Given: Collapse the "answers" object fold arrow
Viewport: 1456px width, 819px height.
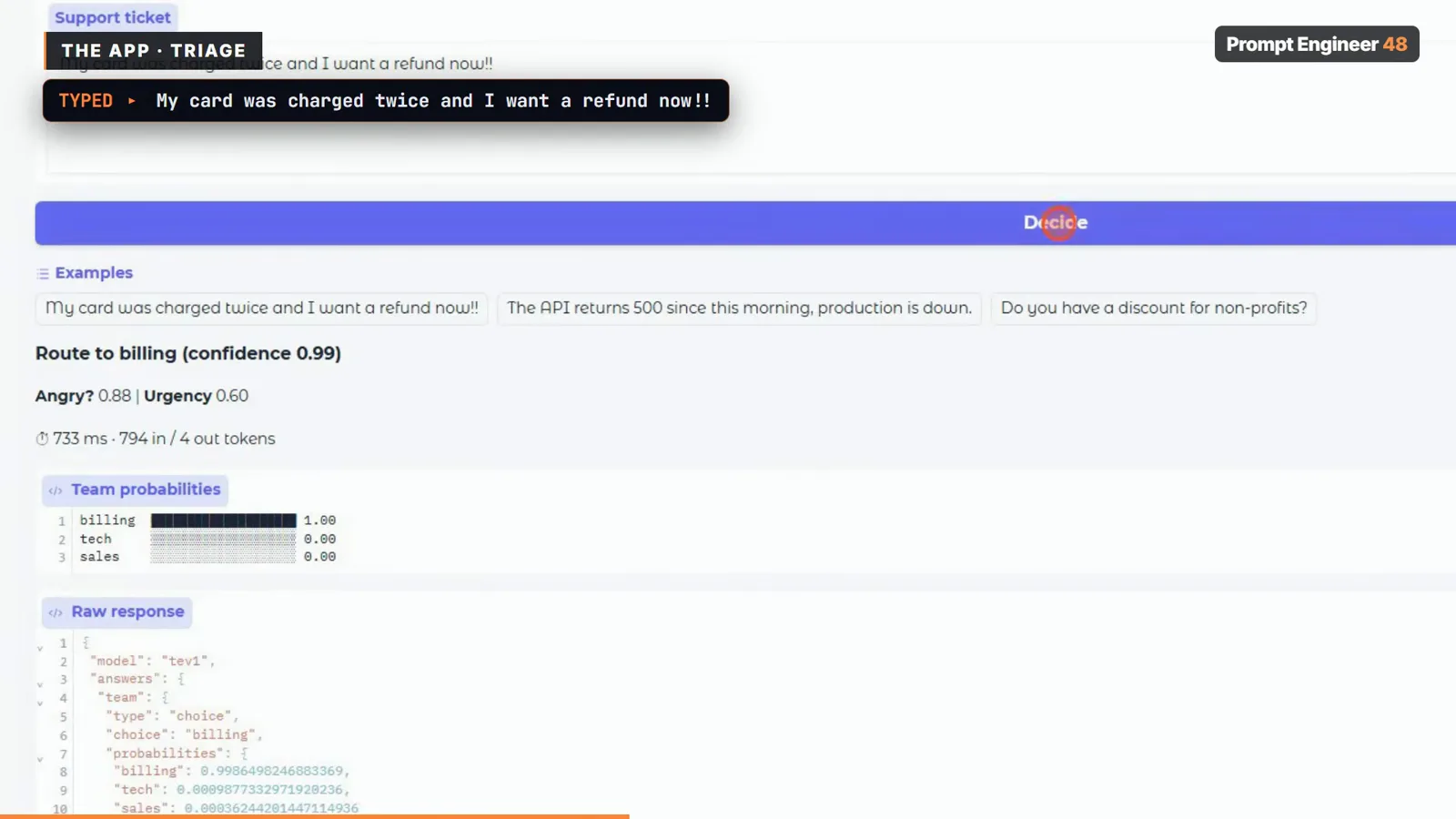Looking at the screenshot, I should 40,684.
